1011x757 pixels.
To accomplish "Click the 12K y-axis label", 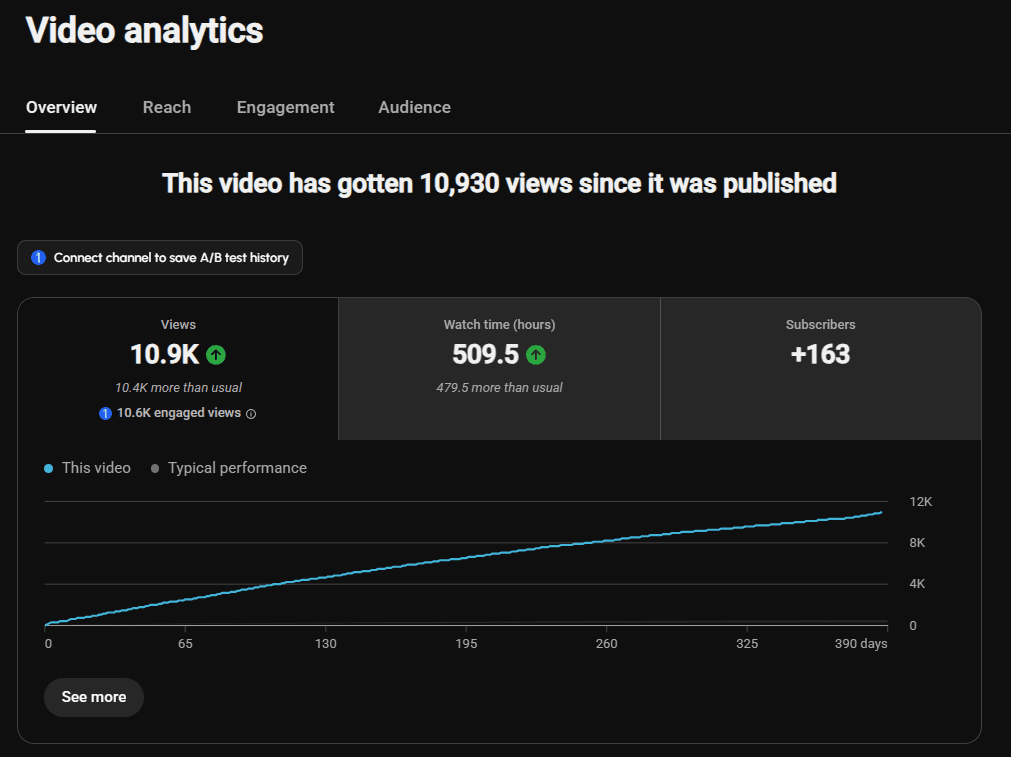I will coord(921,502).
